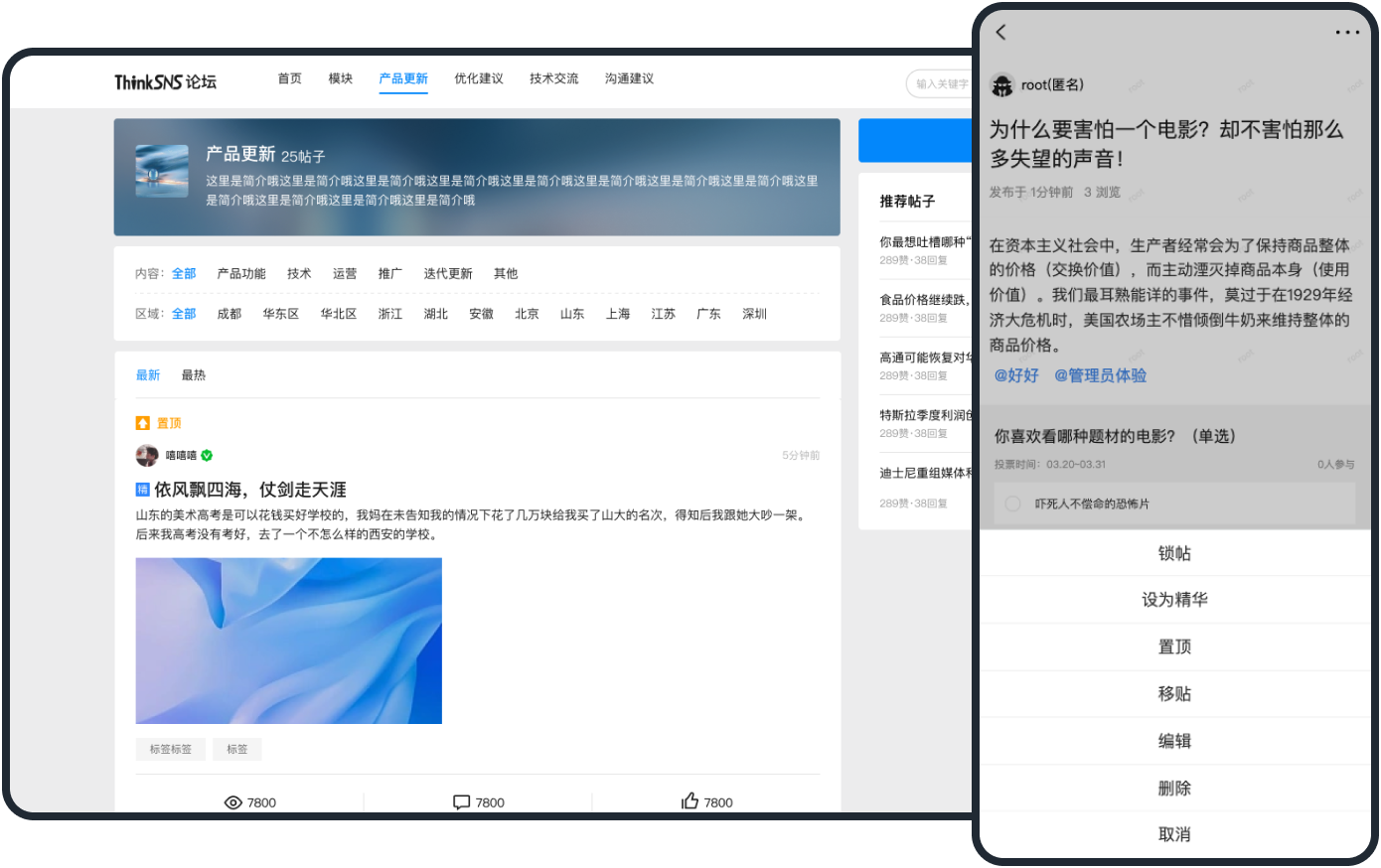Filter content by 其他

(x=506, y=274)
